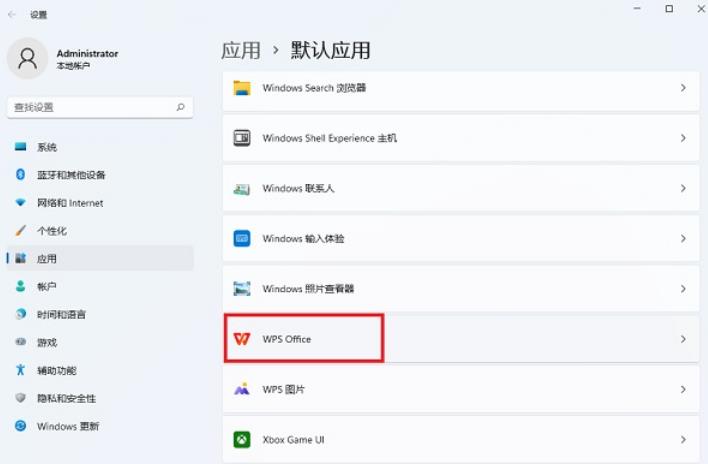Screen dimensions: 708x464
Task: Open 系统 settings category
Action: coord(100,147)
